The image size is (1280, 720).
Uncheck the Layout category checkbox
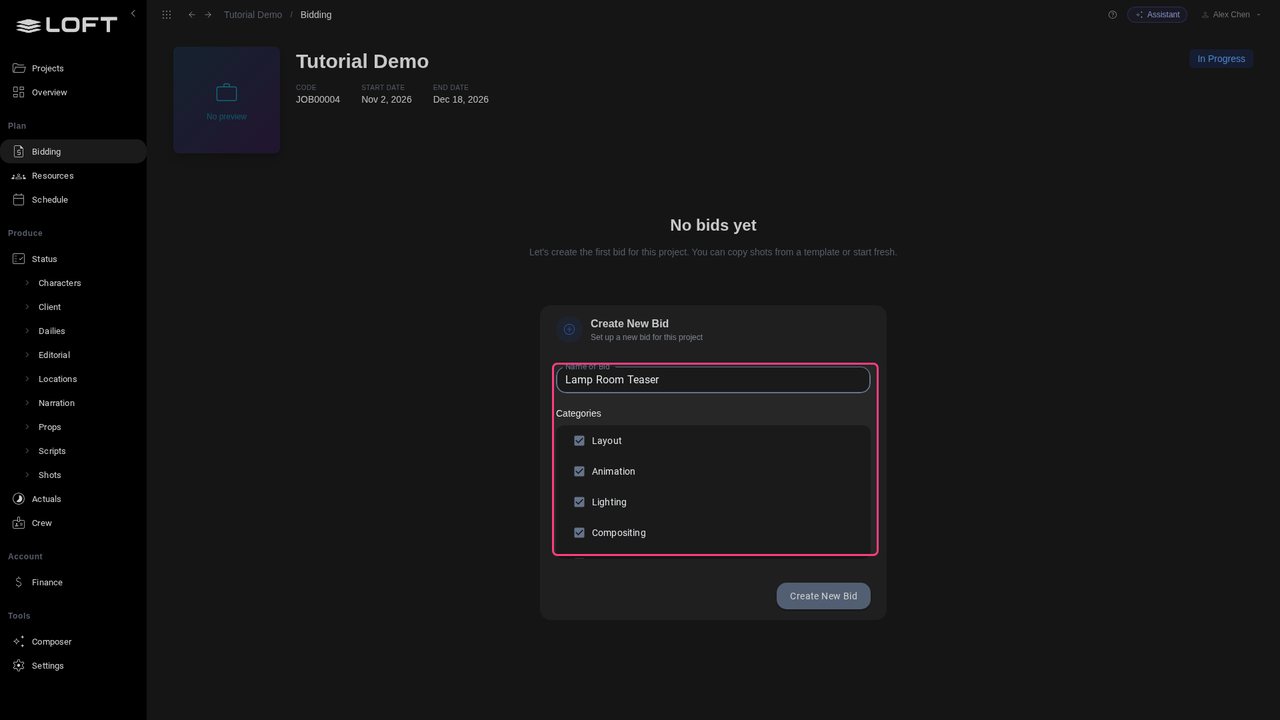[579, 441]
